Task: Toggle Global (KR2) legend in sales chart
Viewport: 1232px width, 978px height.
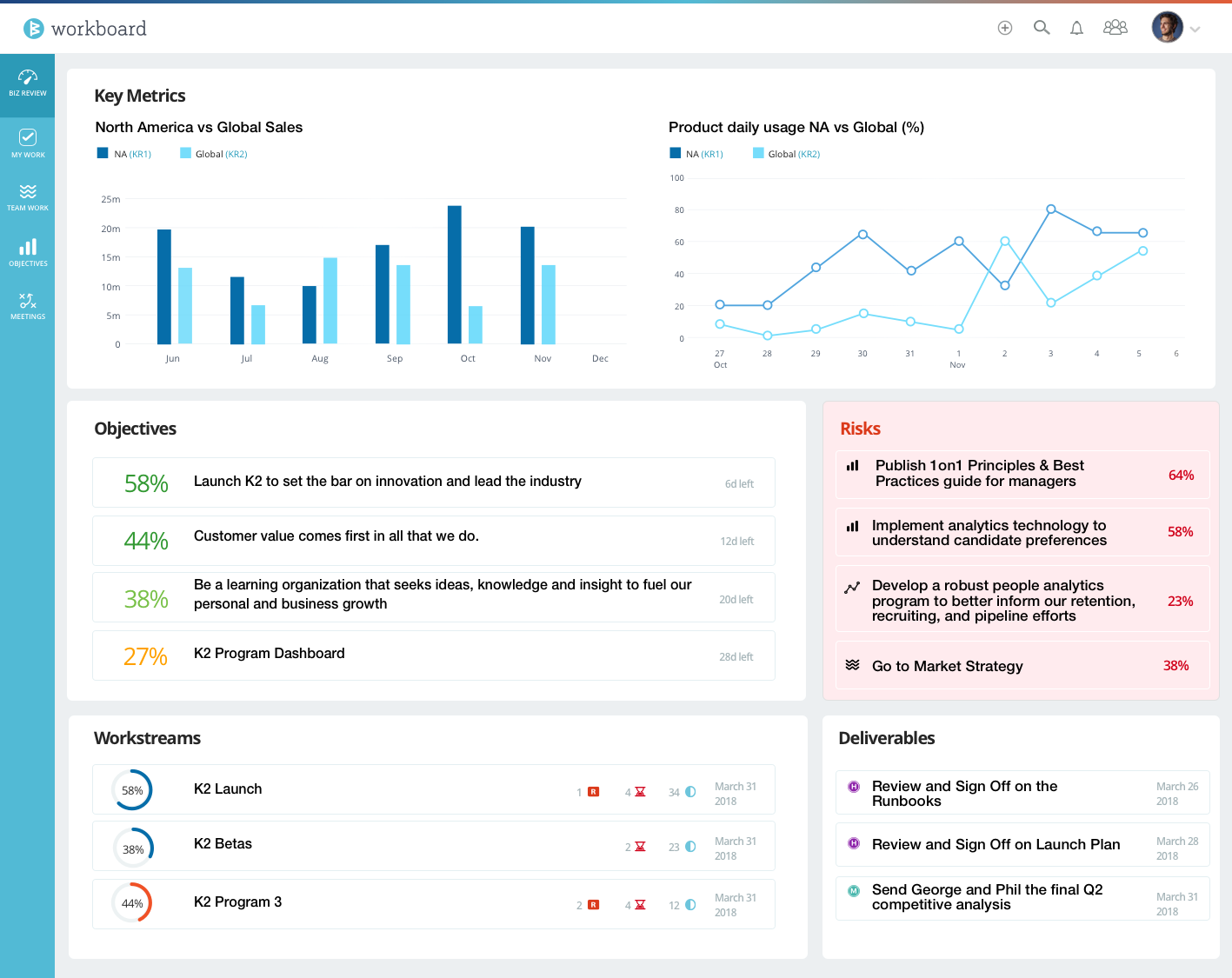Action: coord(214,154)
